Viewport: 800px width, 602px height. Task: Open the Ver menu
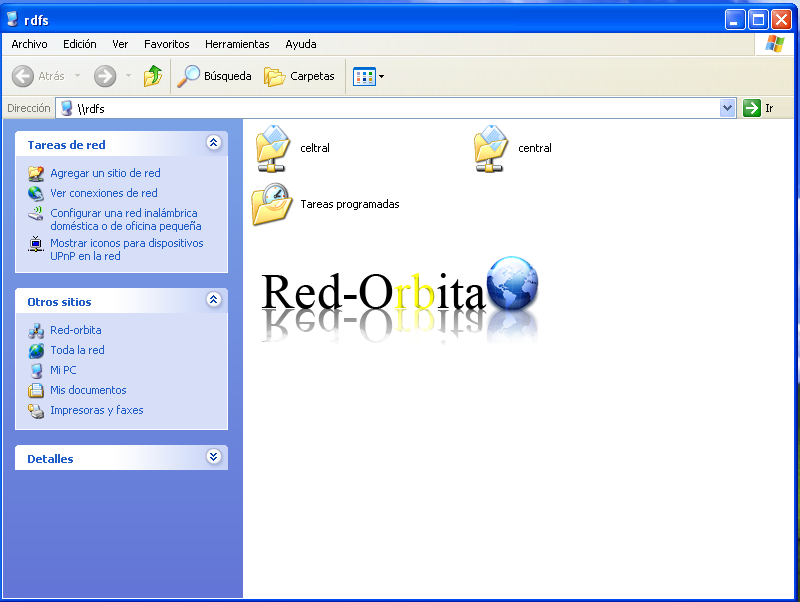pyautogui.click(x=120, y=44)
